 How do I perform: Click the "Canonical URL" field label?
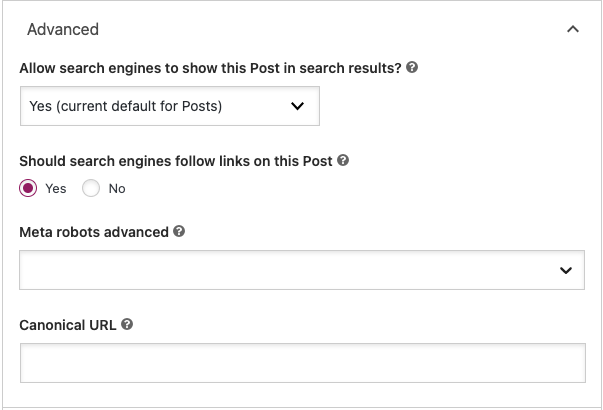[69, 325]
